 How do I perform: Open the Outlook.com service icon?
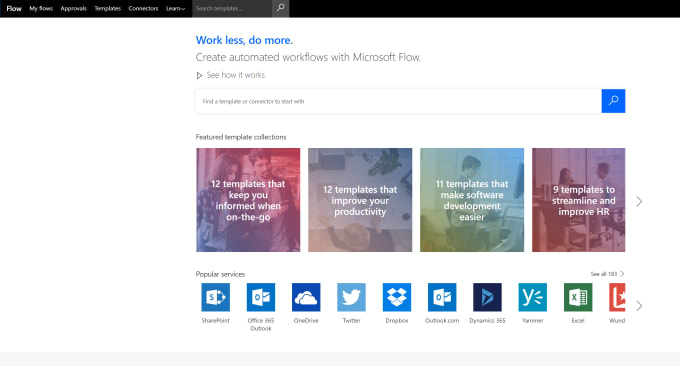pos(442,297)
